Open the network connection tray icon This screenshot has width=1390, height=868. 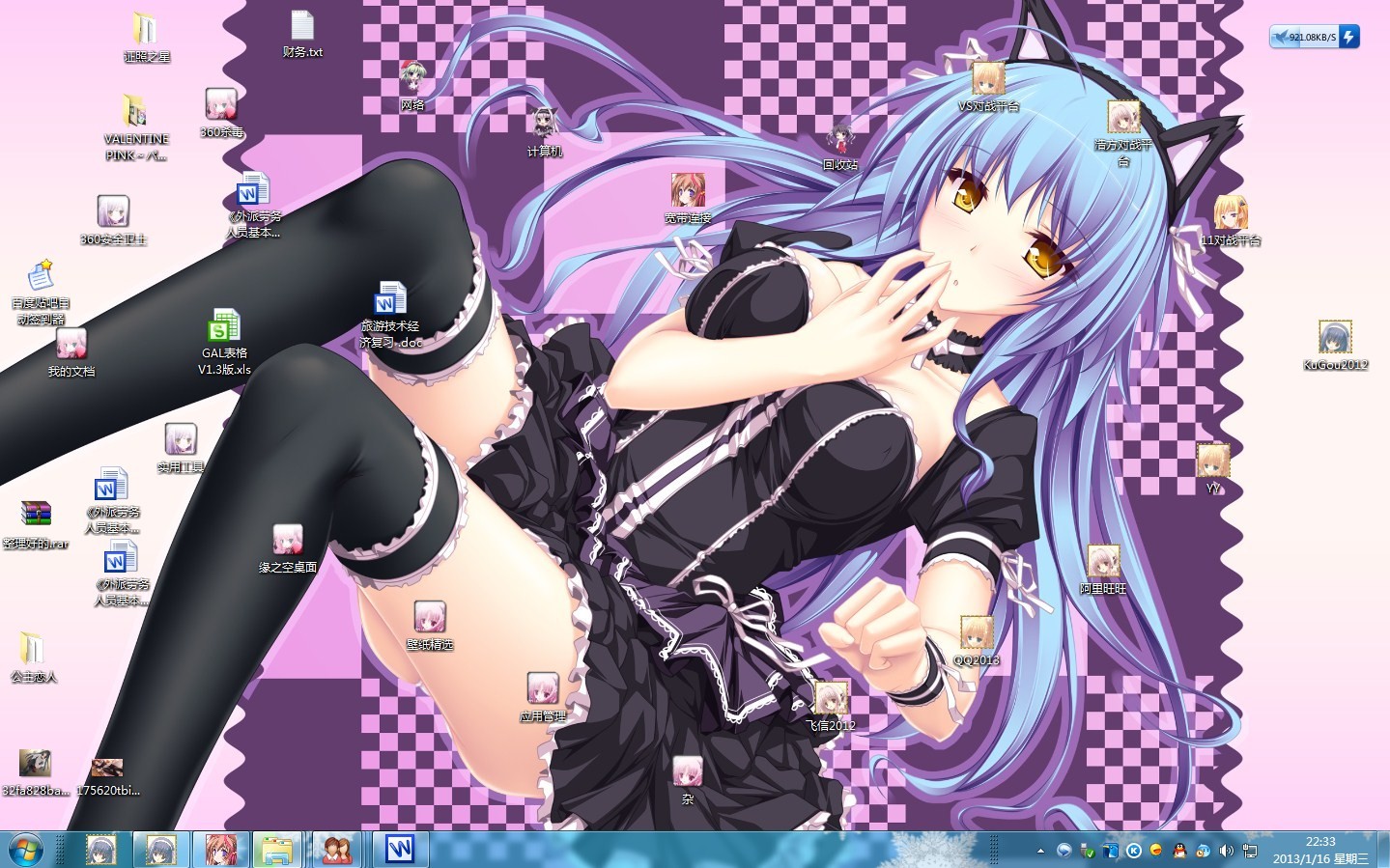point(1250,851)
